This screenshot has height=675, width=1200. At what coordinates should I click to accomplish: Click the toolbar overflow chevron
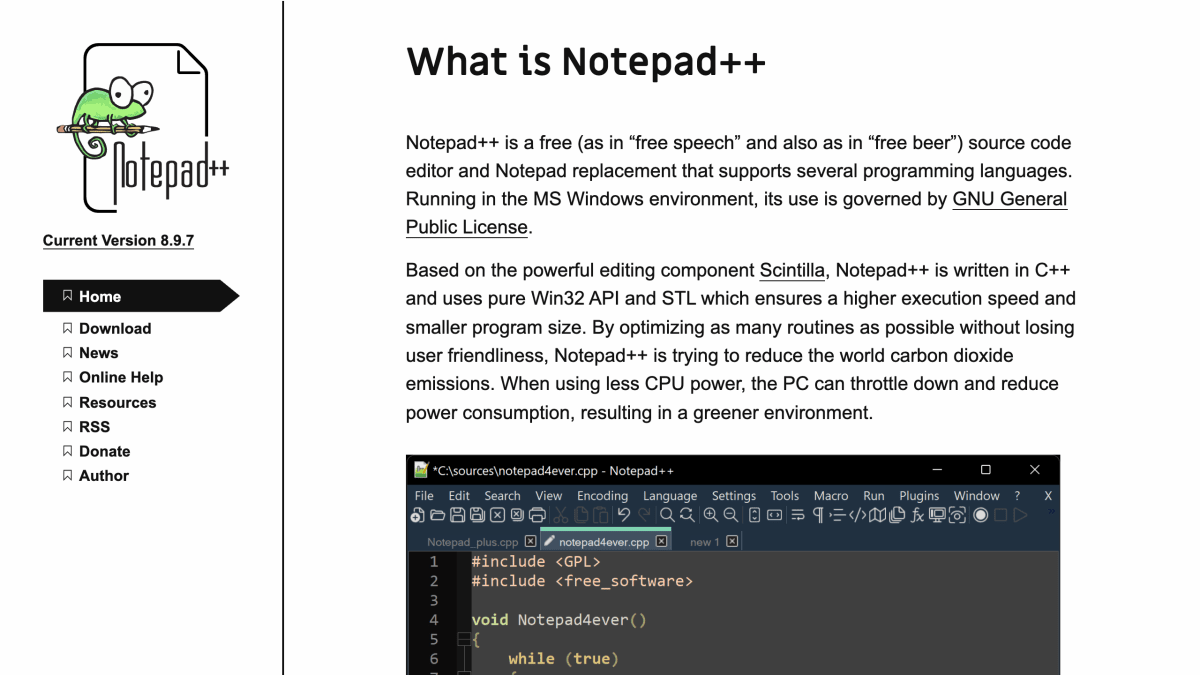click(1051, 511)
